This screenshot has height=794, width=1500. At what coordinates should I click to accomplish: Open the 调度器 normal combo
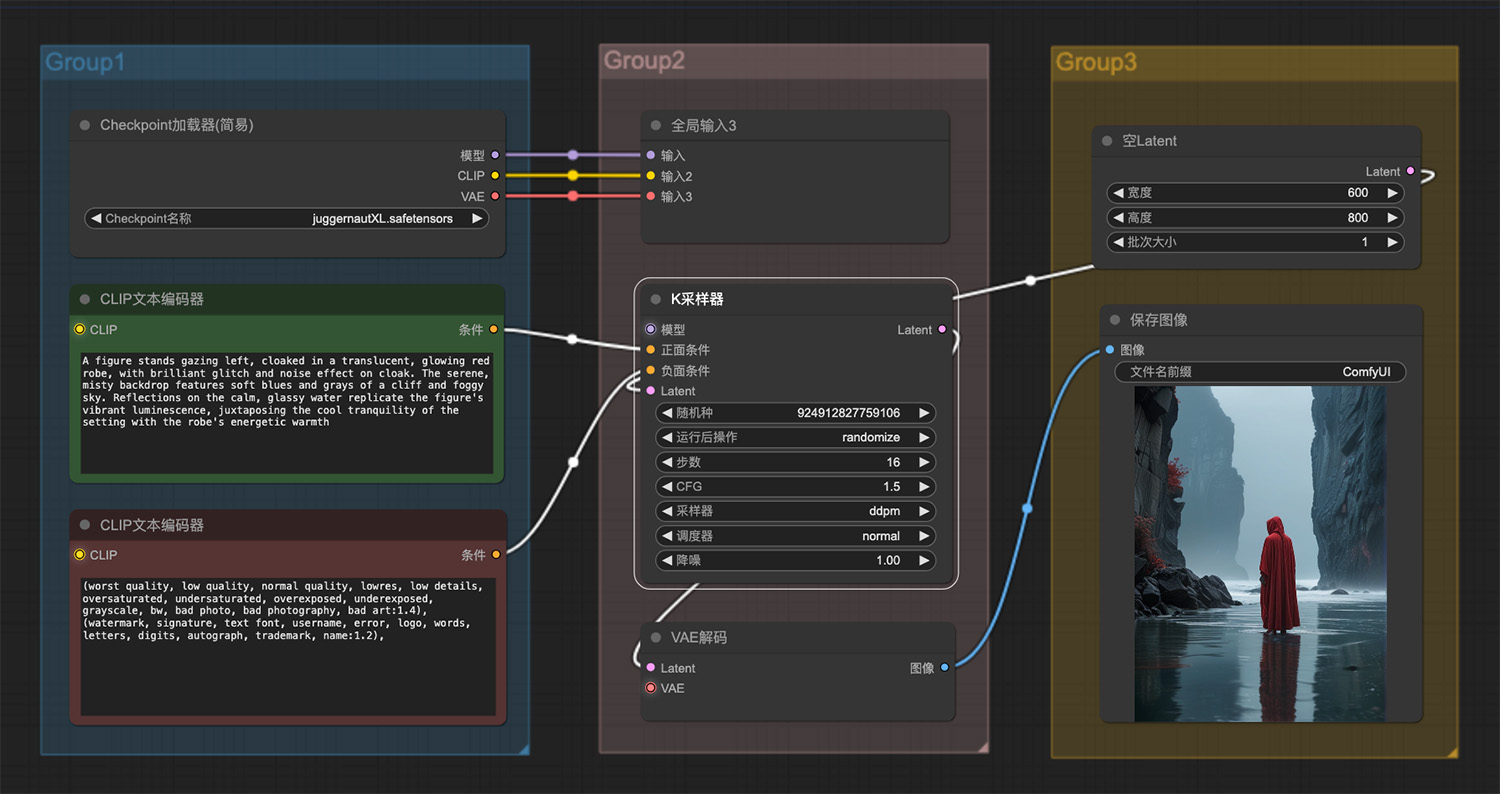[796, 536]
